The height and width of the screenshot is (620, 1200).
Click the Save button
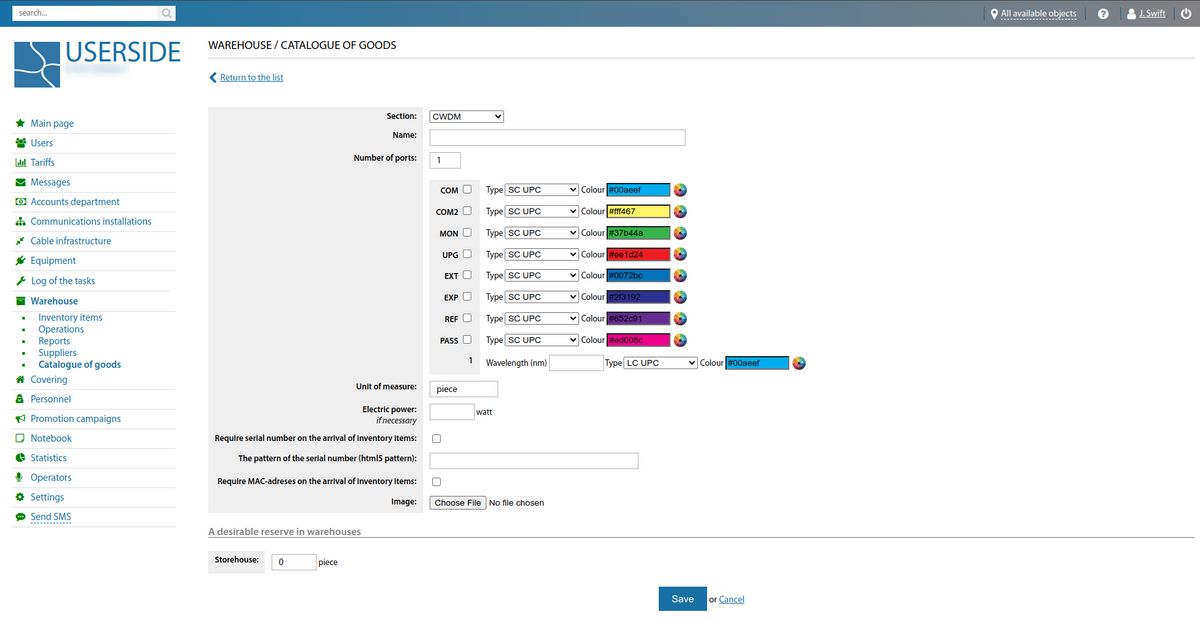(x=682, y=599)
